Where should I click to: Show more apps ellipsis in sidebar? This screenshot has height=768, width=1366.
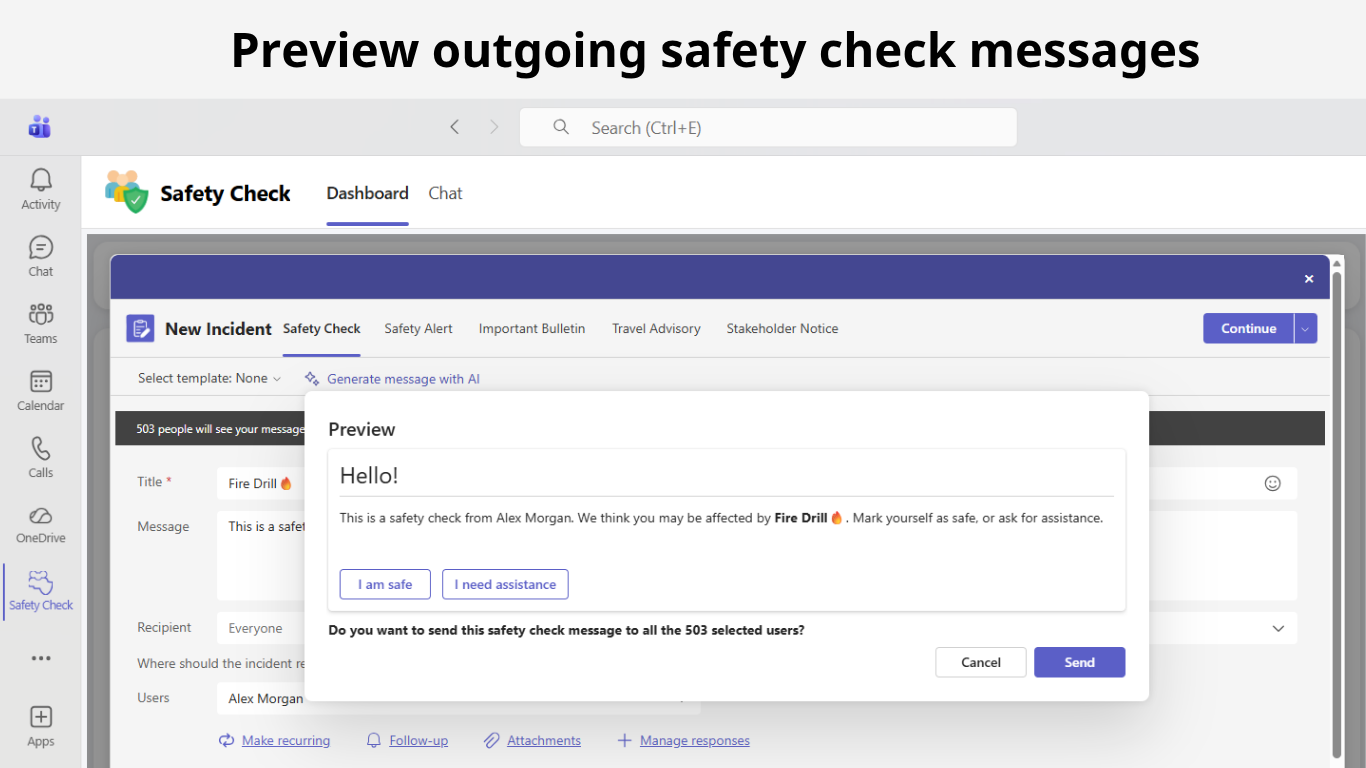[41, 658]
